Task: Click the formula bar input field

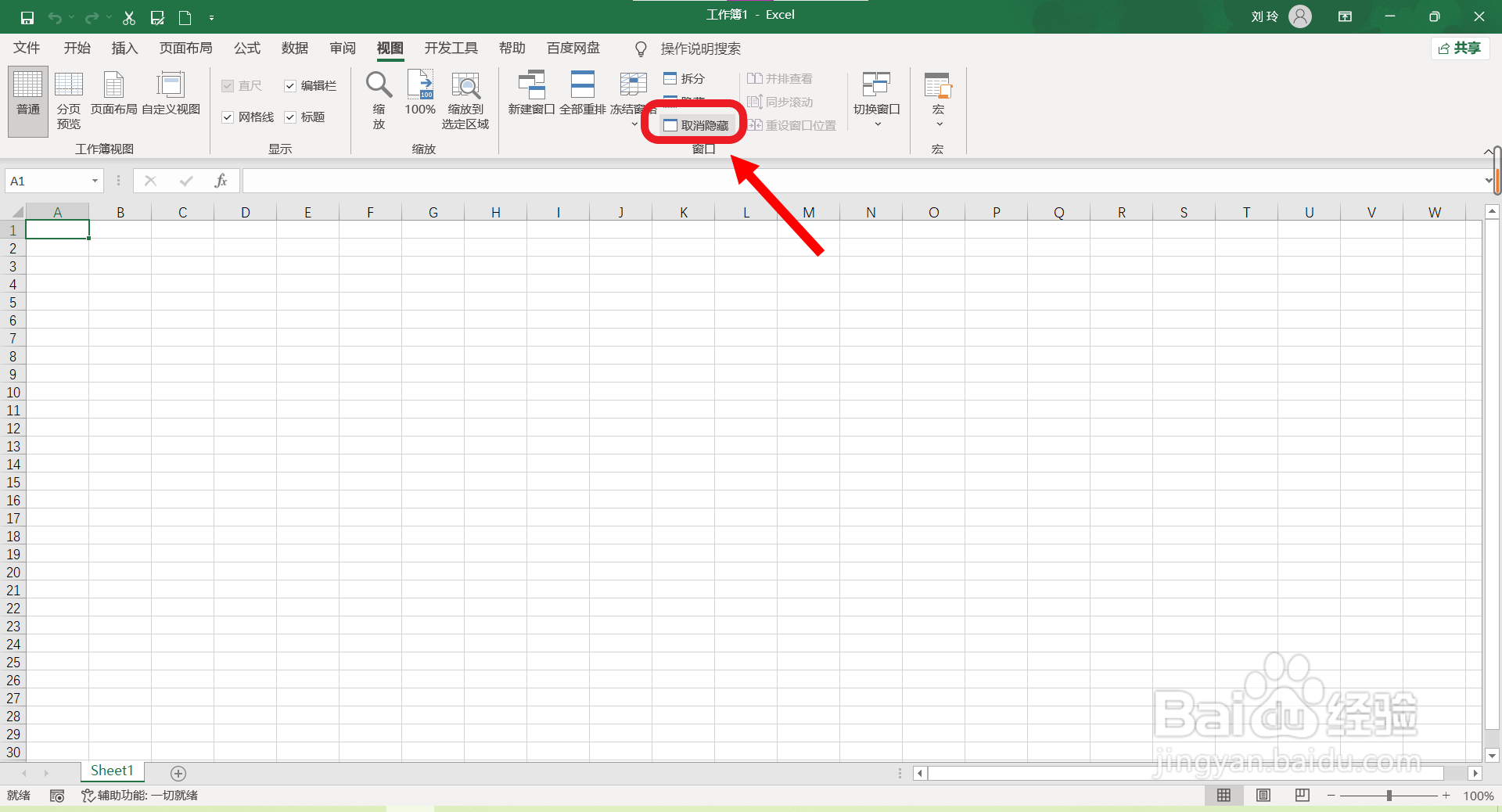Action: point(862,181)
